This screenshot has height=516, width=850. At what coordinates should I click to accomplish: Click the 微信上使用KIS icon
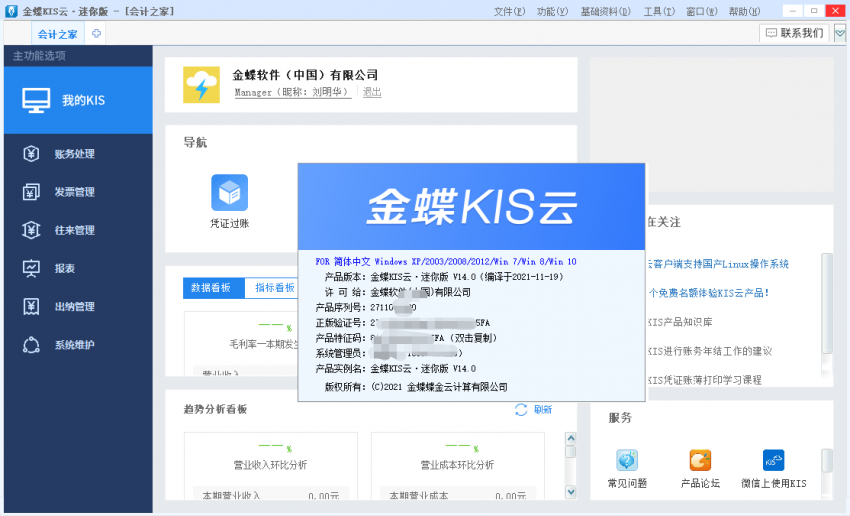point(773,461)
